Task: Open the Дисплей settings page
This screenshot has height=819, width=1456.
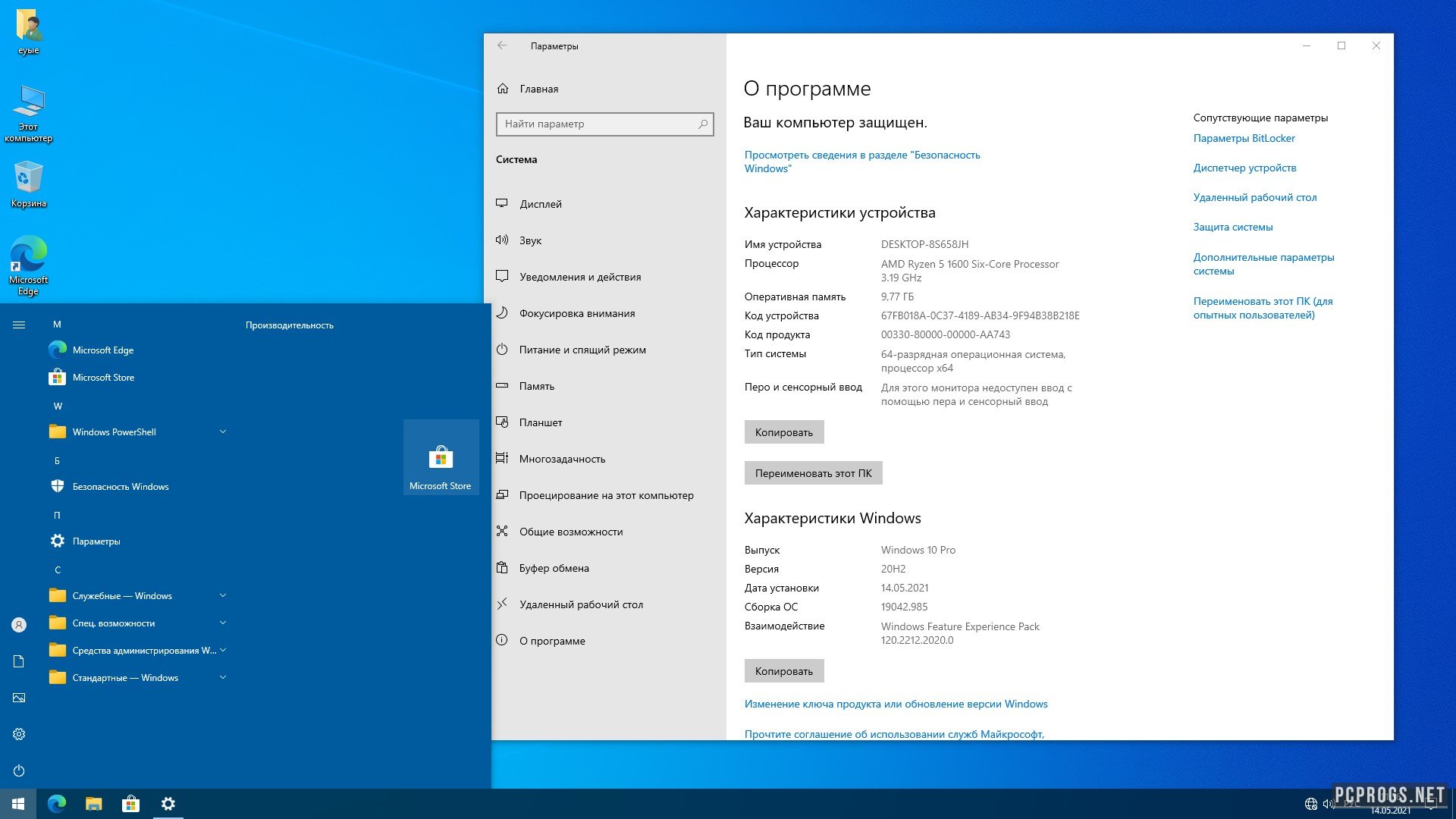Action: tap(605, 204)
